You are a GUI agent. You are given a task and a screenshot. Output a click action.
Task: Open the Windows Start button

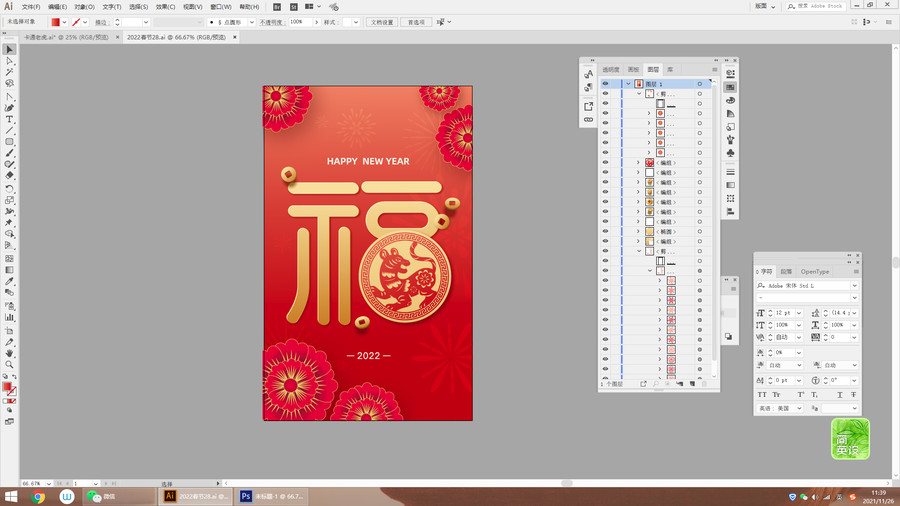pyautogui.click(x=10, y=496)
